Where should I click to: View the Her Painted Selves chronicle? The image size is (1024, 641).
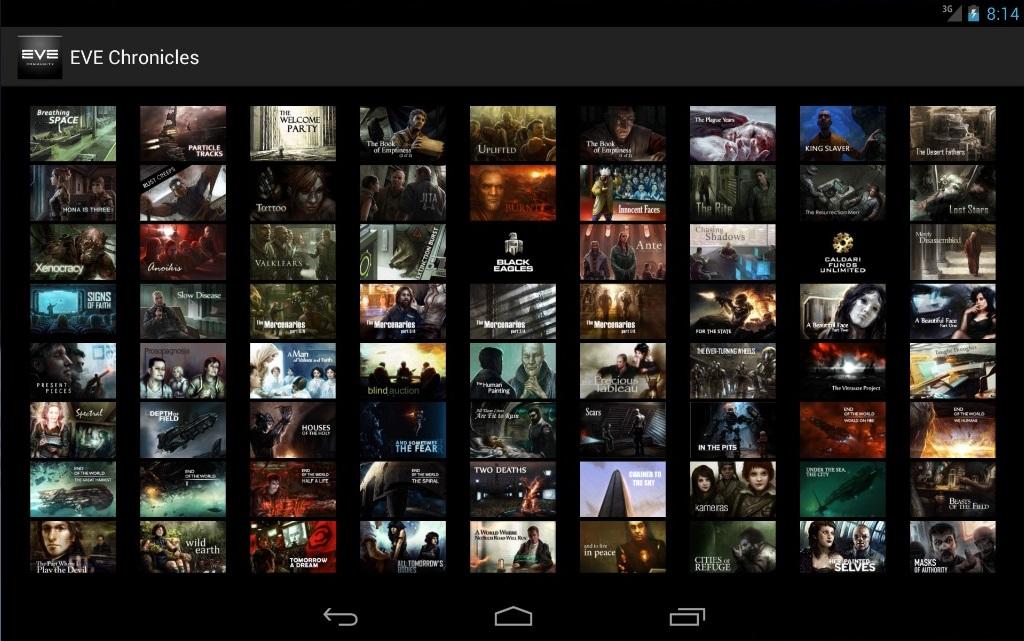click(842, 548)
